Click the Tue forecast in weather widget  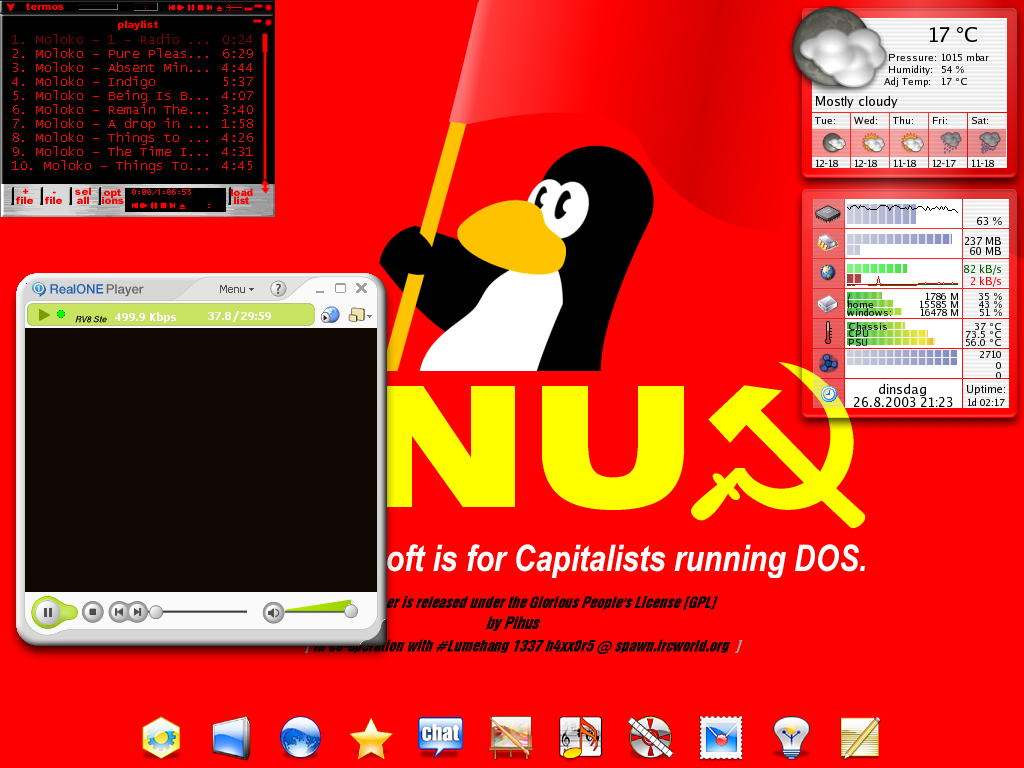[831, 142]
